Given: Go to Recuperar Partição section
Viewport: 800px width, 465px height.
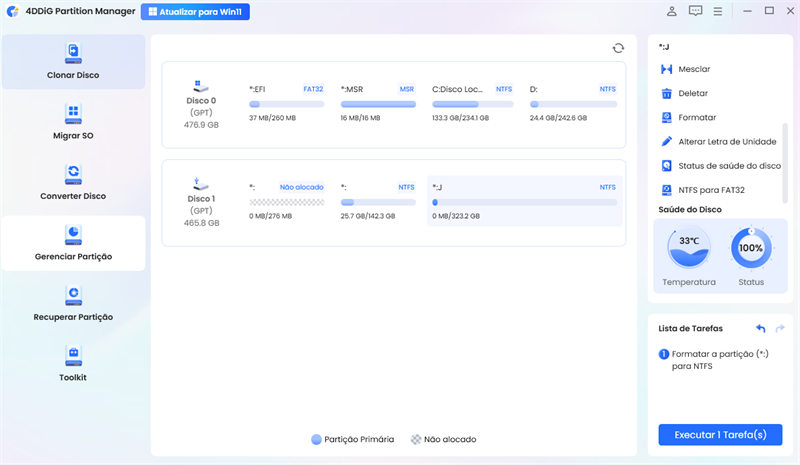Looking at the screenshot, I should tap(73, 303).
